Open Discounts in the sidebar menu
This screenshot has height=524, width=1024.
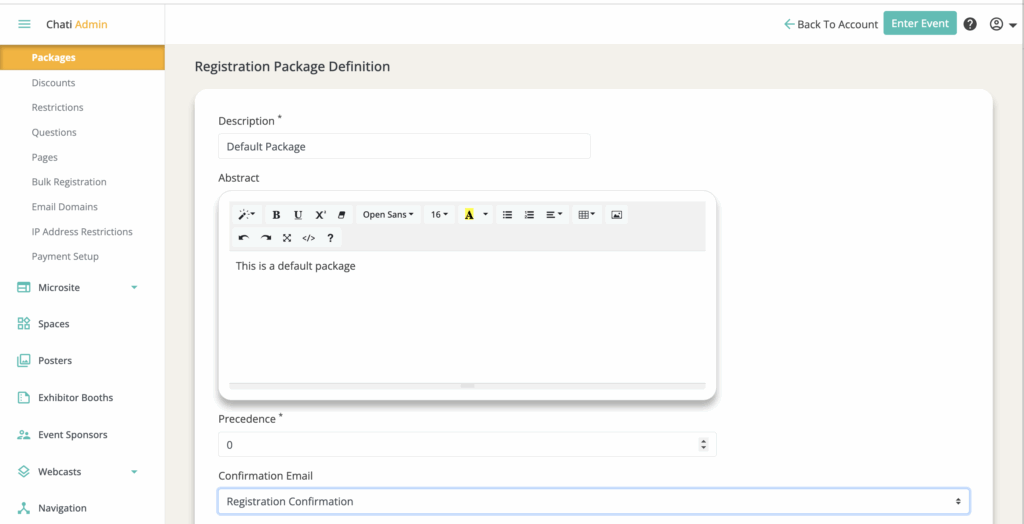point(53,83)
